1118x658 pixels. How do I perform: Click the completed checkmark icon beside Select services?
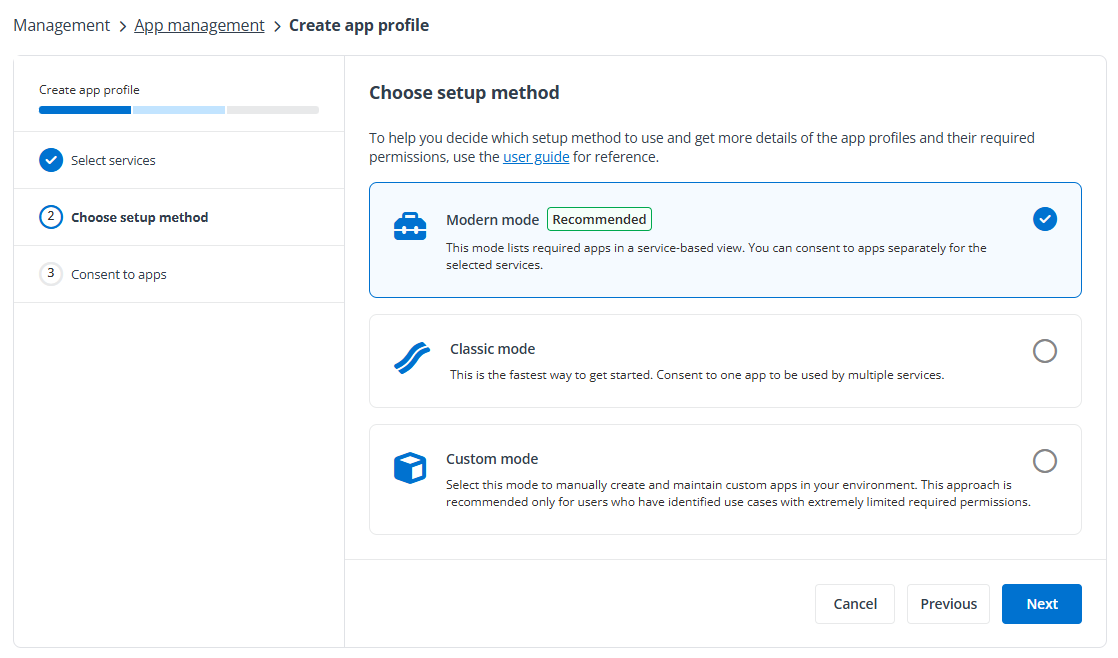(x=51, y=160)
